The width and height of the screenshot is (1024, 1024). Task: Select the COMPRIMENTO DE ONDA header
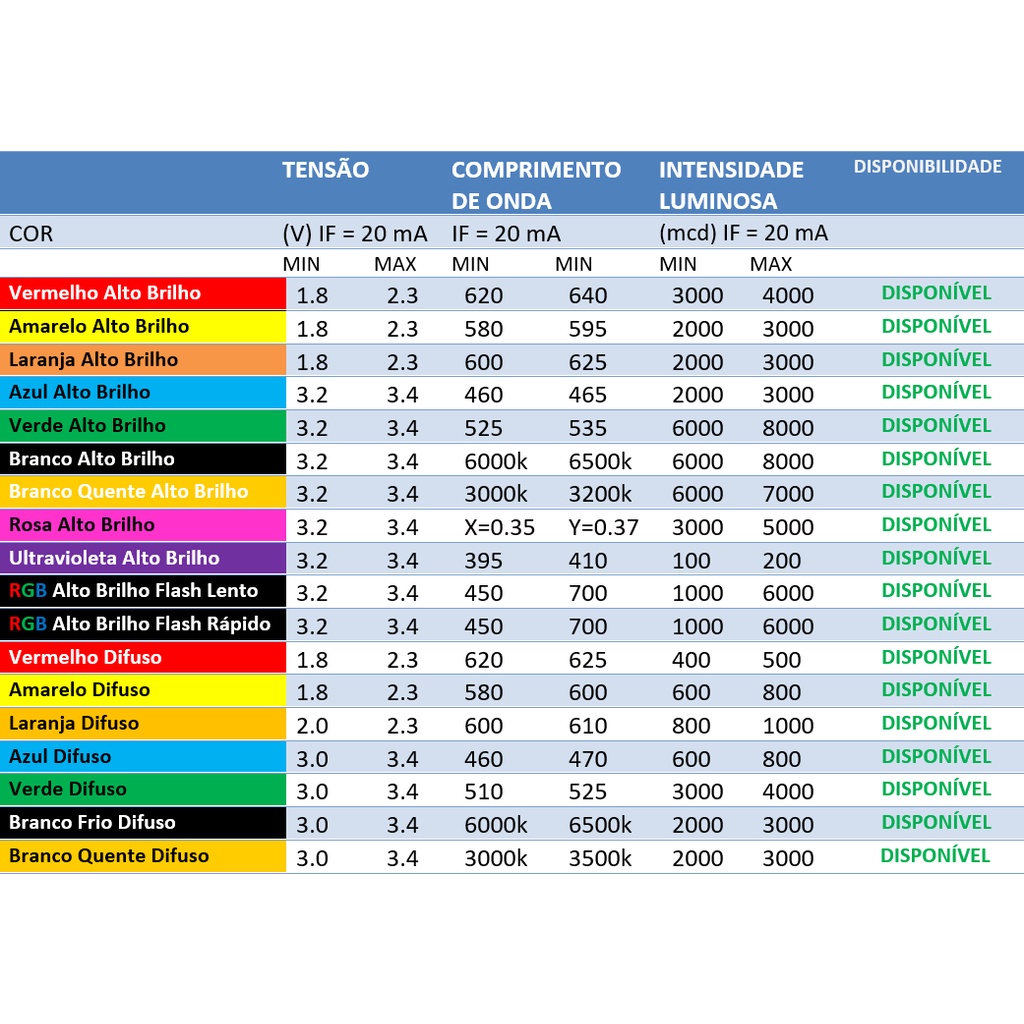(535, 185)
